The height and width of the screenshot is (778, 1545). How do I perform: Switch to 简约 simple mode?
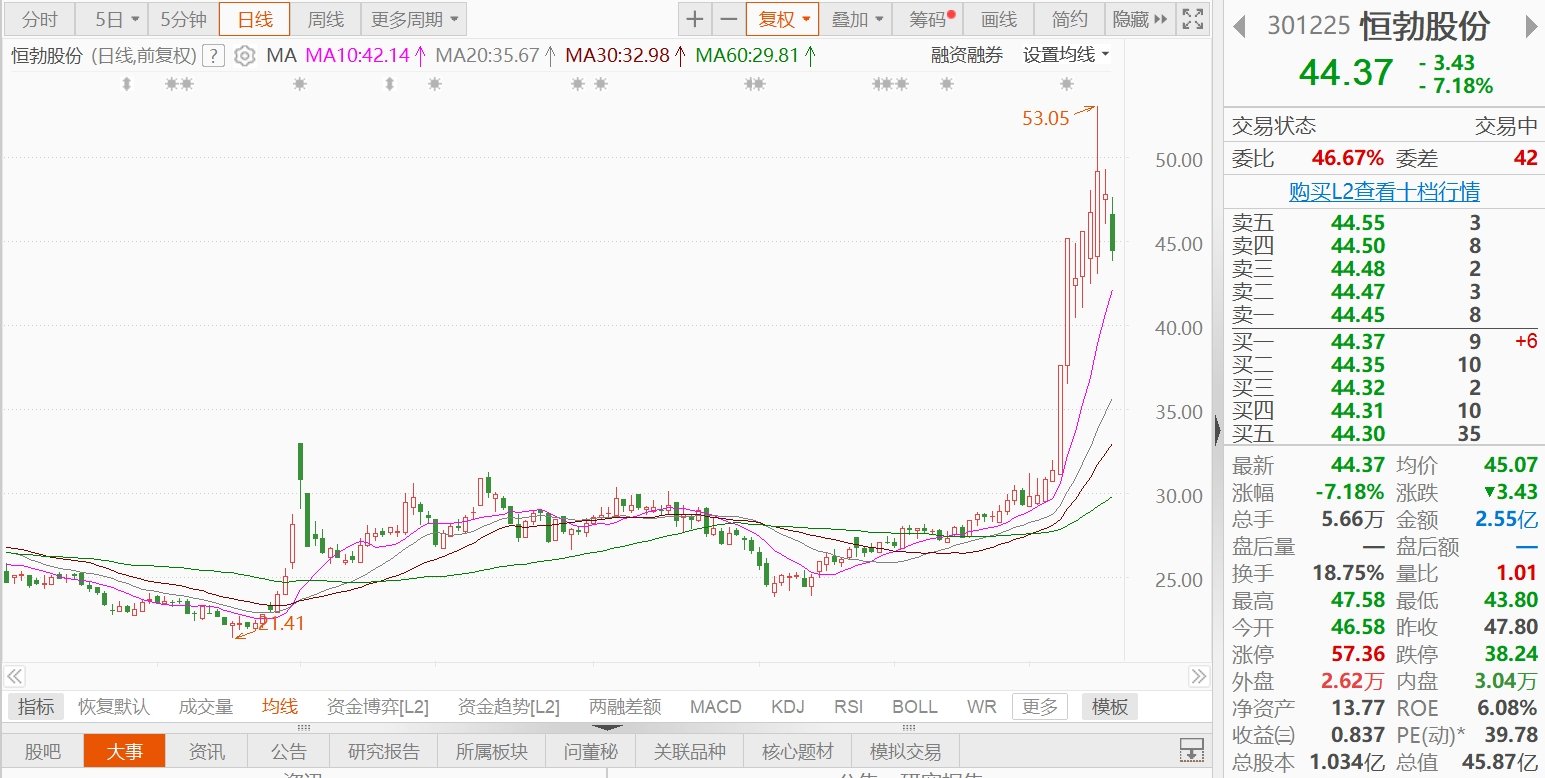click(1069, 19)
